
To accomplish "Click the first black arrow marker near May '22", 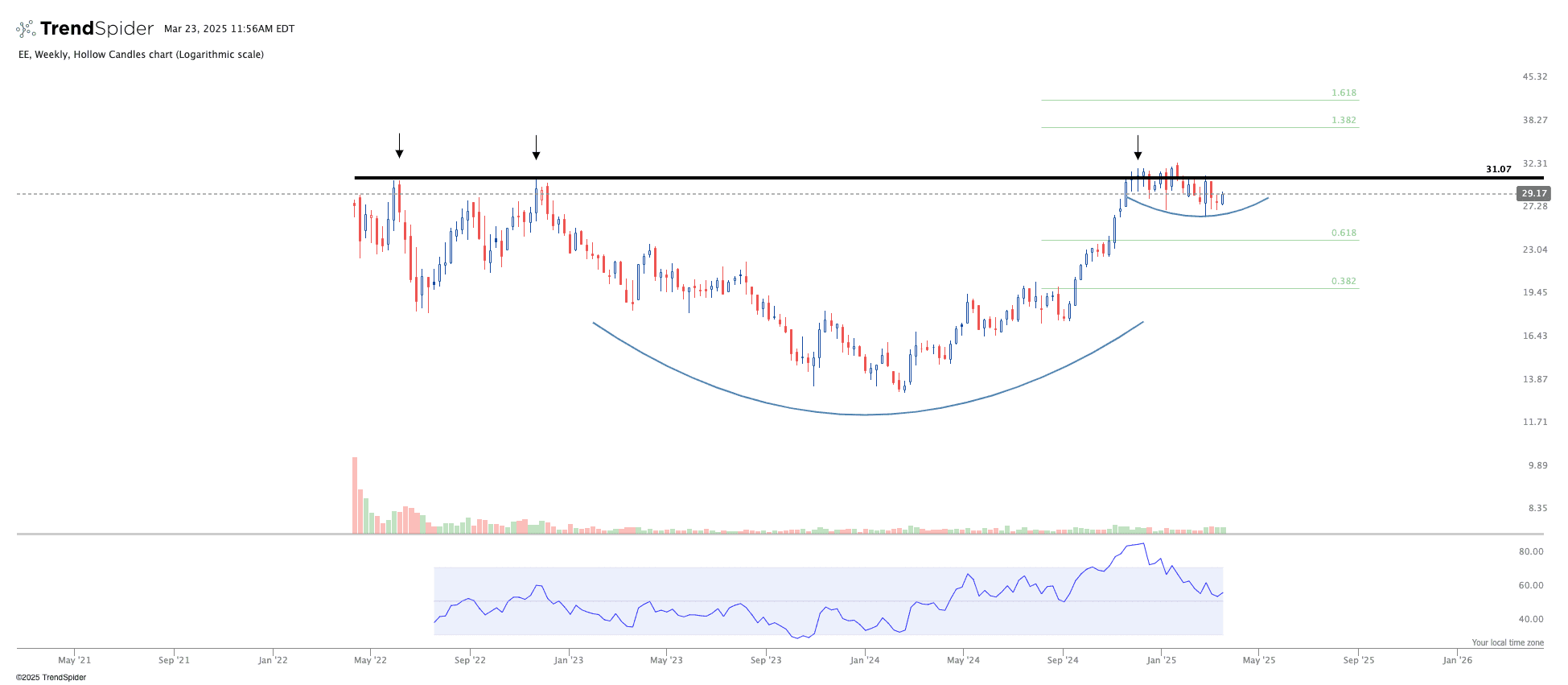I will [x=399, y=146].
